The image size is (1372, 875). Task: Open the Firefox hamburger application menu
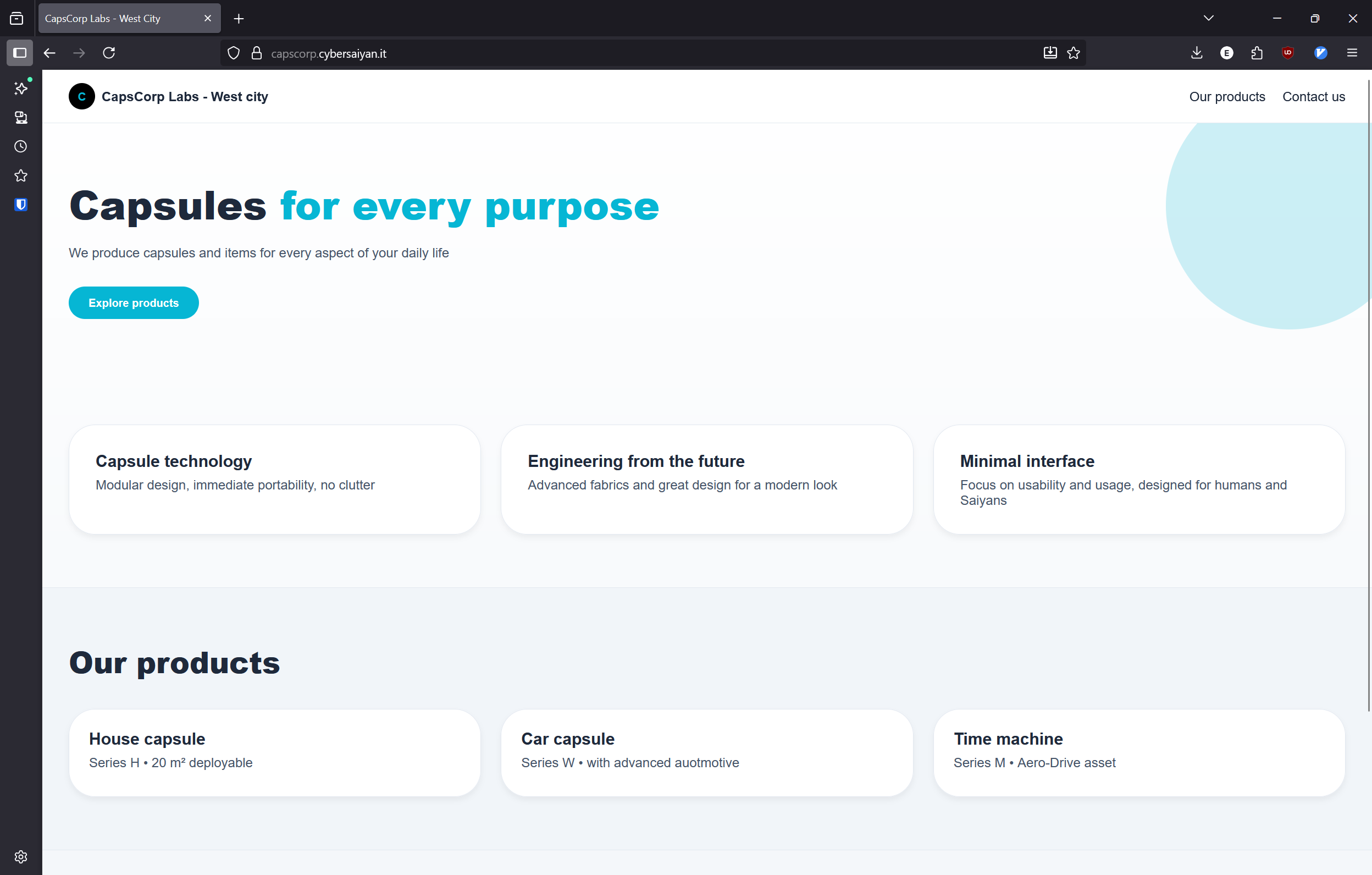point(1352,53)
